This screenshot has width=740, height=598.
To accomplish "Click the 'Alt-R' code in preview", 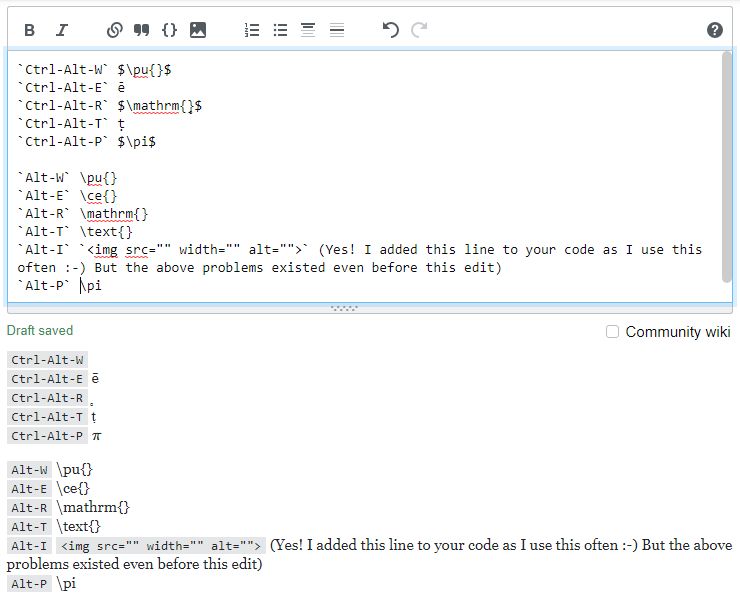I will click(x=29, y=508).
